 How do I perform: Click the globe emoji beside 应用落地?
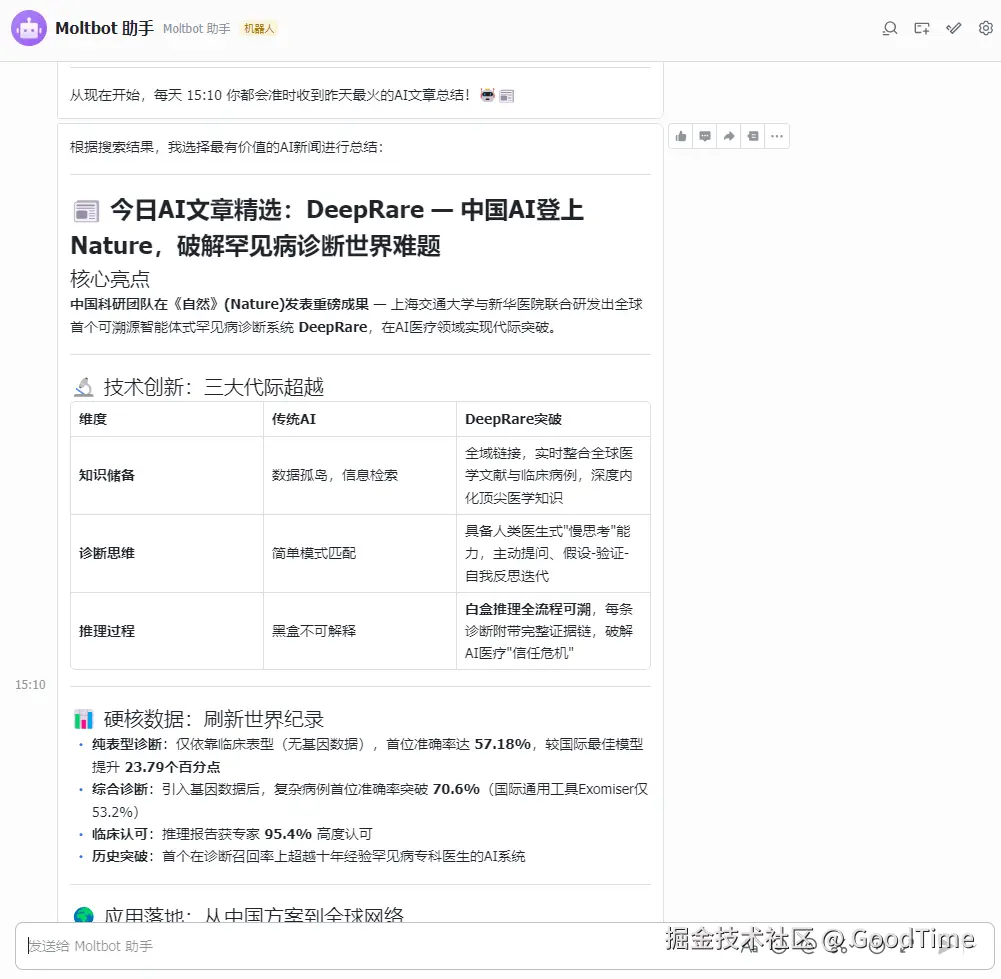click(84, 915)
